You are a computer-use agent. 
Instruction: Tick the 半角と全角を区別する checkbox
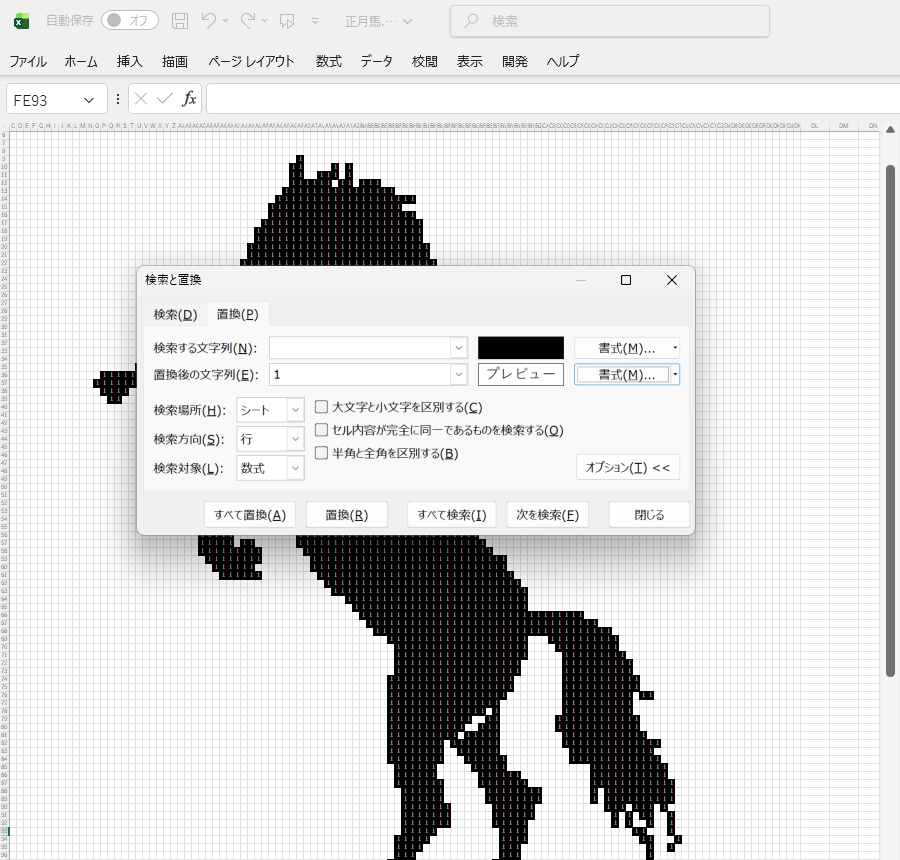tap(322, 453)
